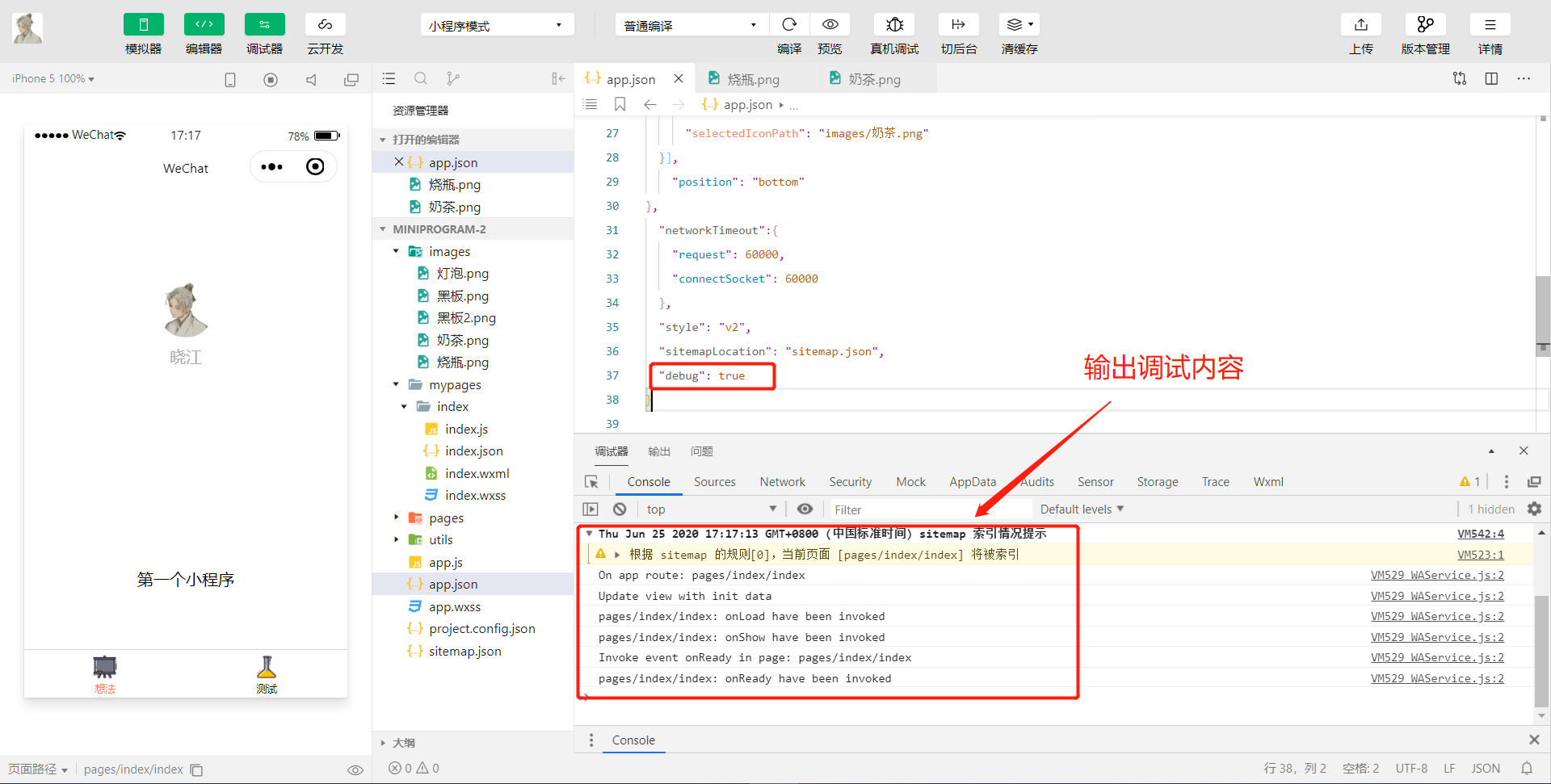Open the Default levels dropdown
Viewport: 1551px width, 784px height.
coord(1082,509)
